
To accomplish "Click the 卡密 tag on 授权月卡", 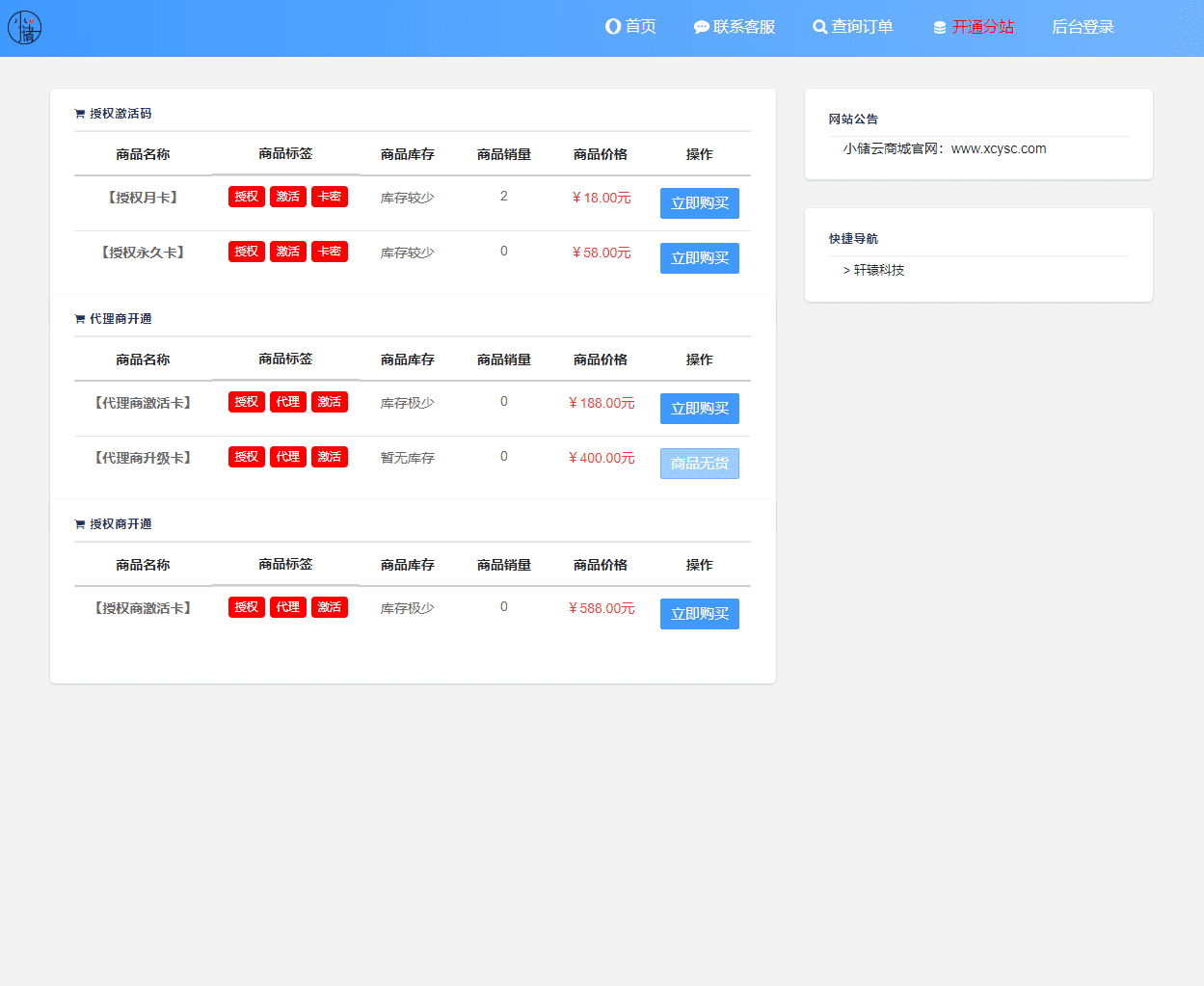I will click(329, 197).
